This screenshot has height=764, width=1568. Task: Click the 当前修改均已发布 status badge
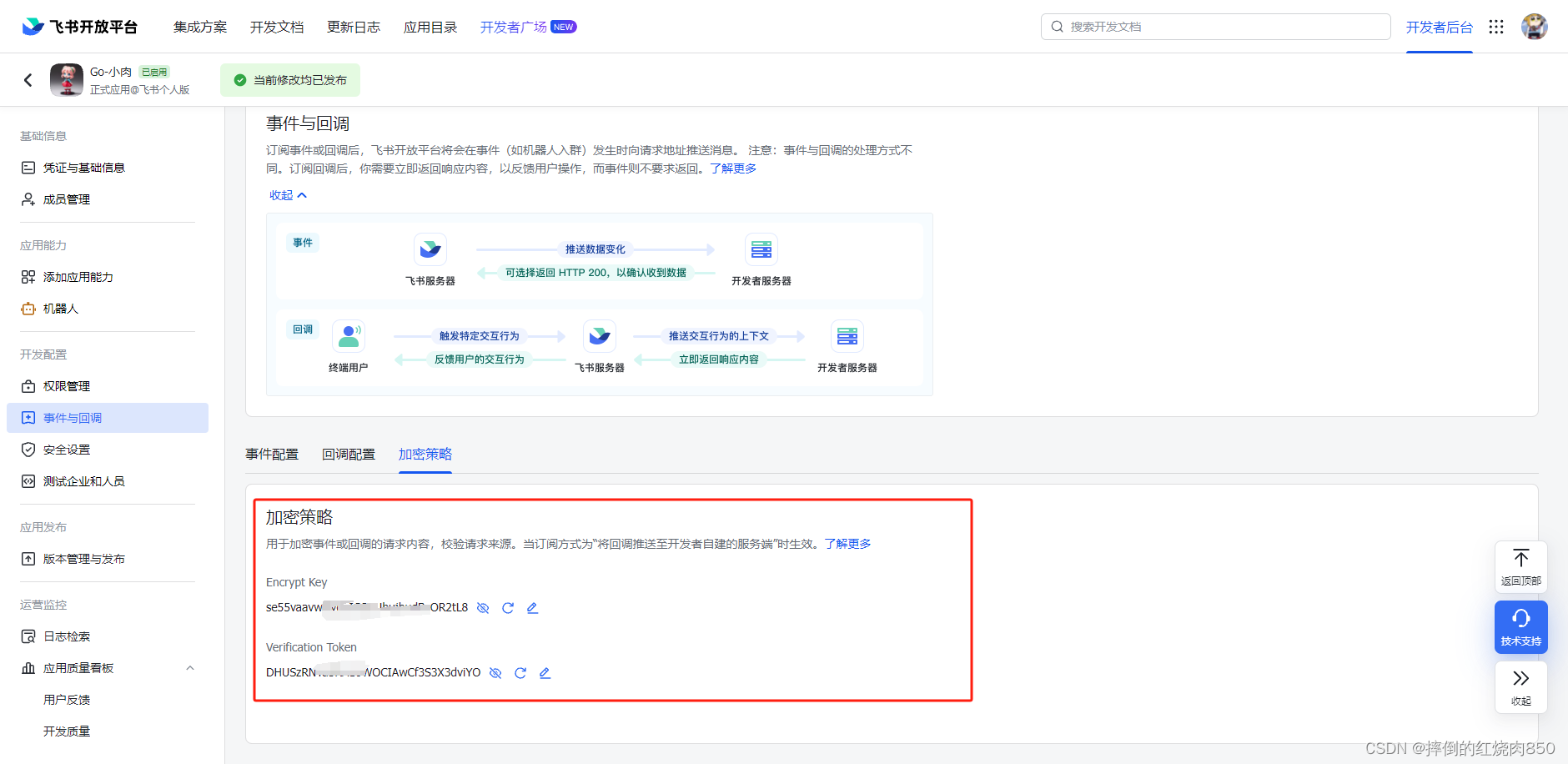(290, 80)
